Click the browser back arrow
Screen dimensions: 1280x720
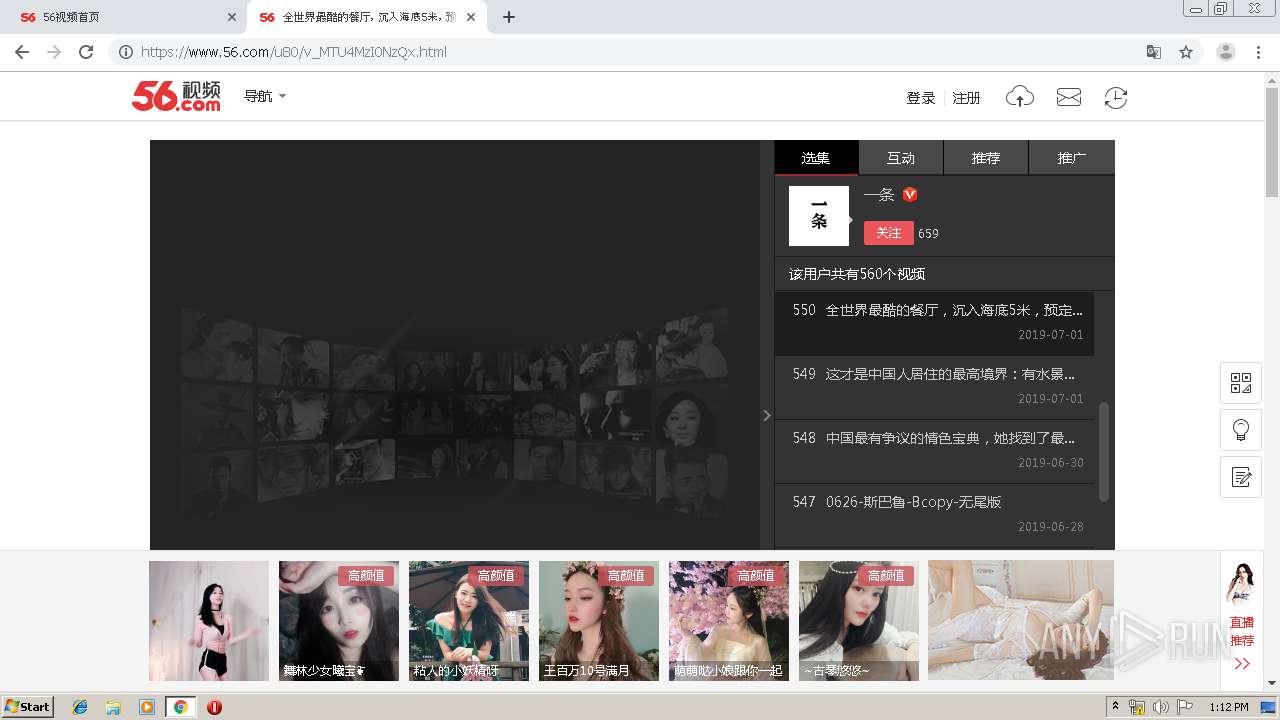pos(22,52)
